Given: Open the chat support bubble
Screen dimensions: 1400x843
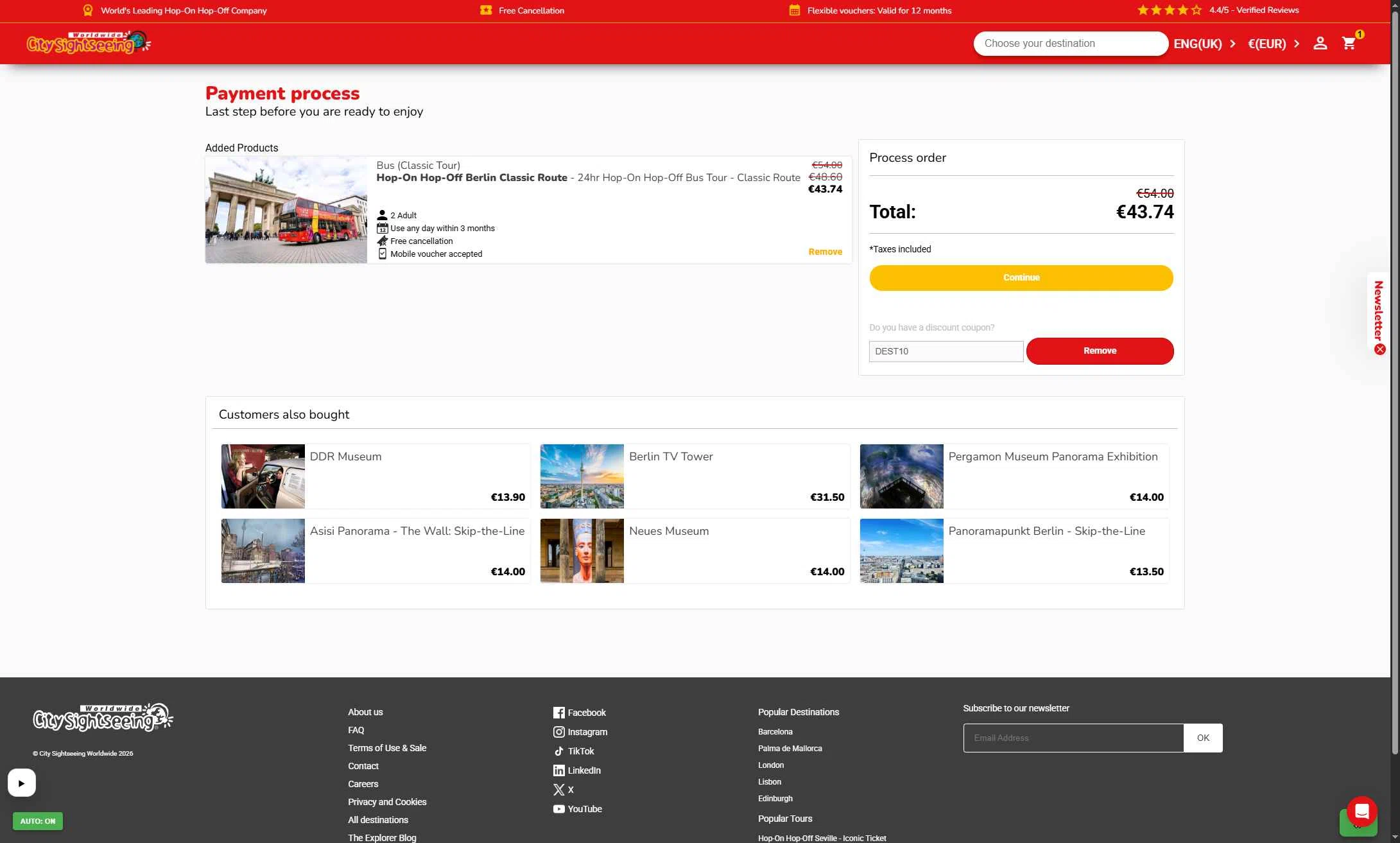Looking at the screenshot, I should click(x=1361, y=811).
